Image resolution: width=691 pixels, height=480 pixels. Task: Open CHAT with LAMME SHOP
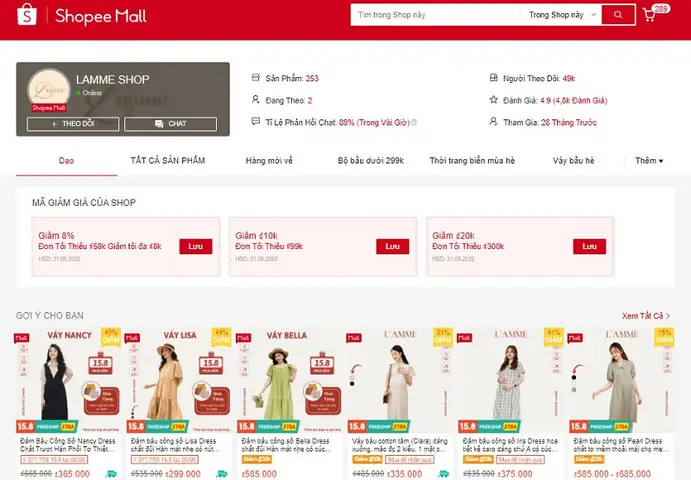171,124
